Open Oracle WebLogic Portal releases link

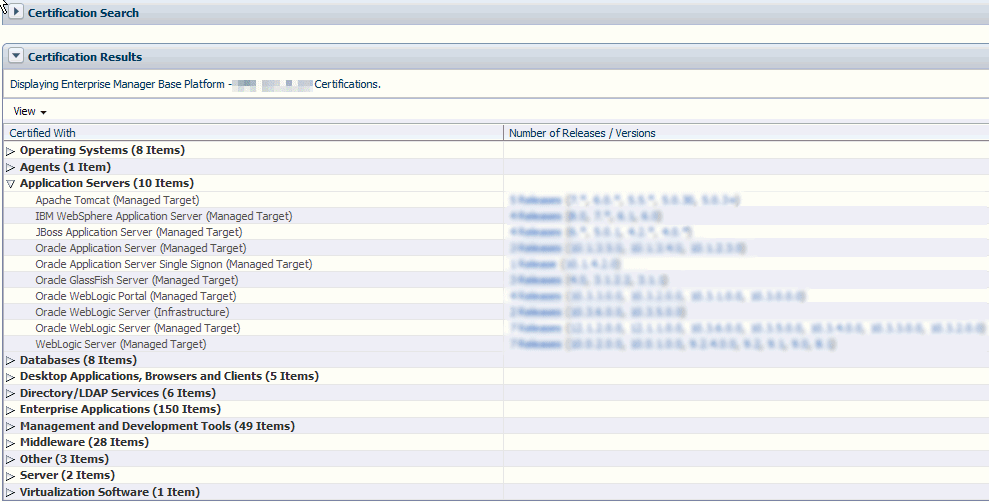[x=535, y=296]
